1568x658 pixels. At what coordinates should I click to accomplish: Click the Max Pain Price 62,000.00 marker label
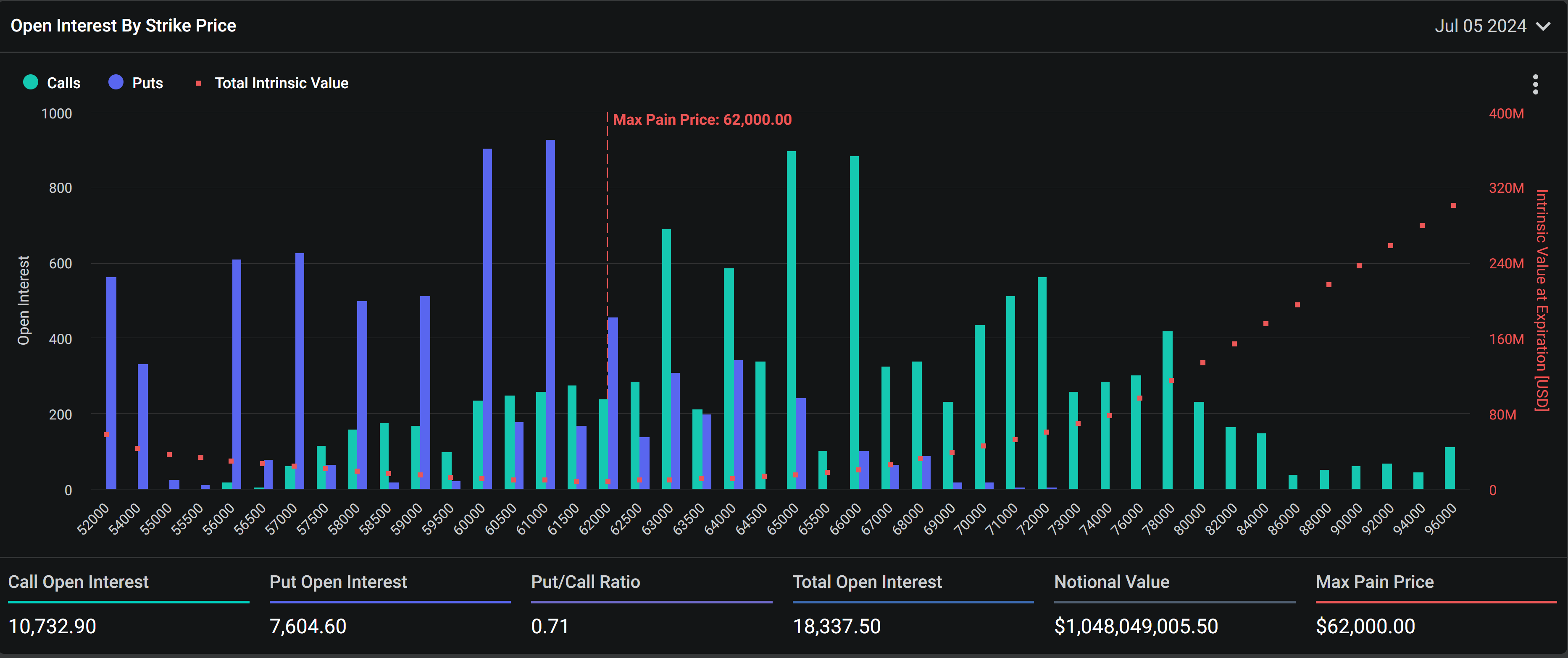coord(702,120)
